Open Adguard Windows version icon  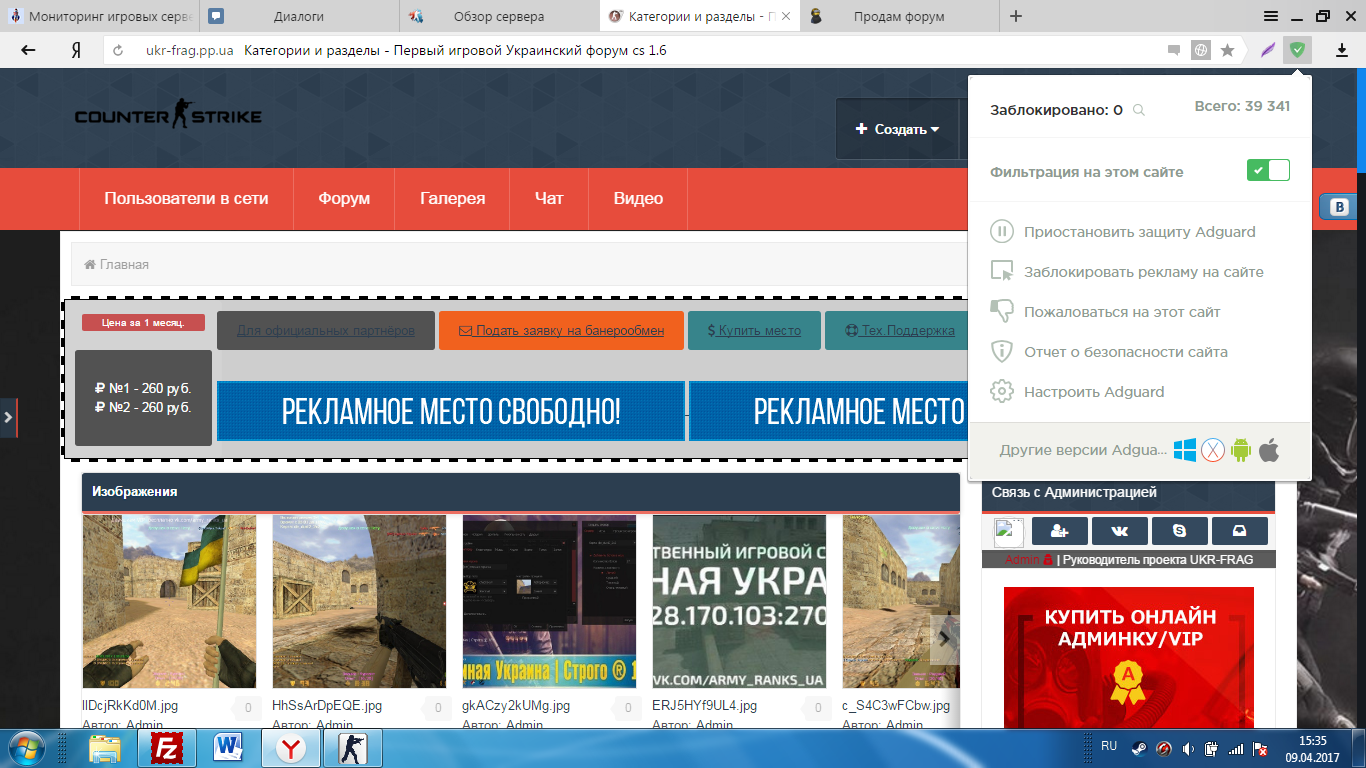[x=1185, y=450]
